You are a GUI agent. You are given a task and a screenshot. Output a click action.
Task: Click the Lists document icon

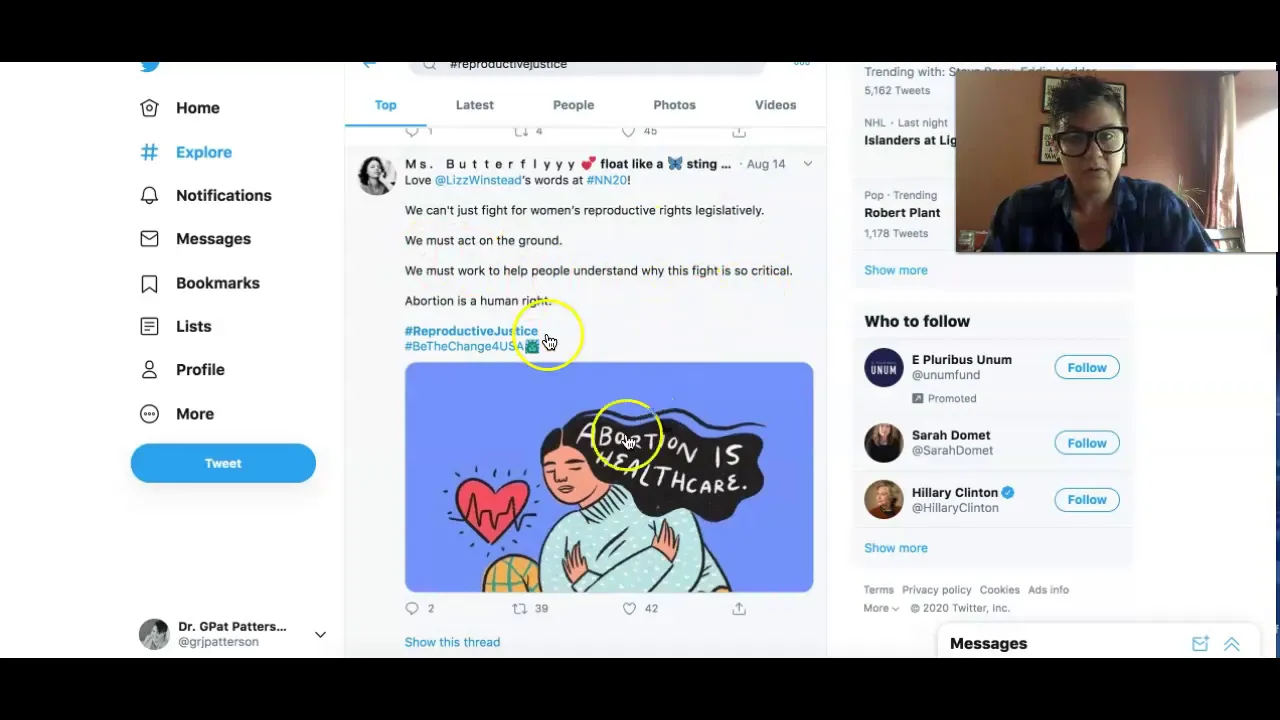pyautogui.click(x=149, y=326)
